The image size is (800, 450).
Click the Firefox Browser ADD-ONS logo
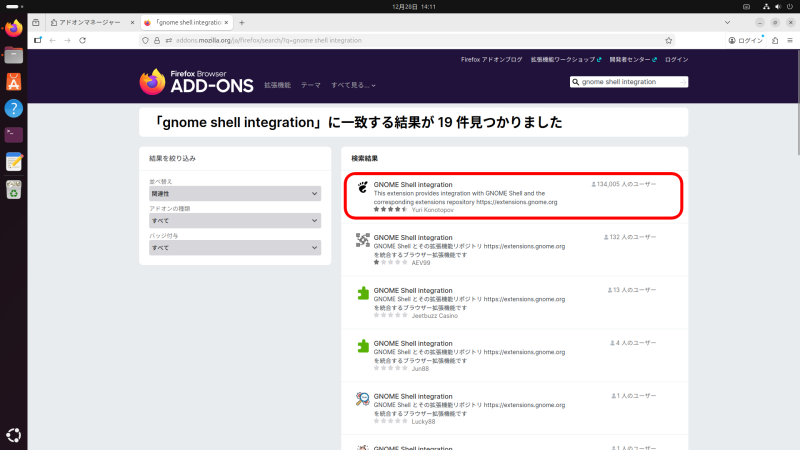click(x=196, y=82)
